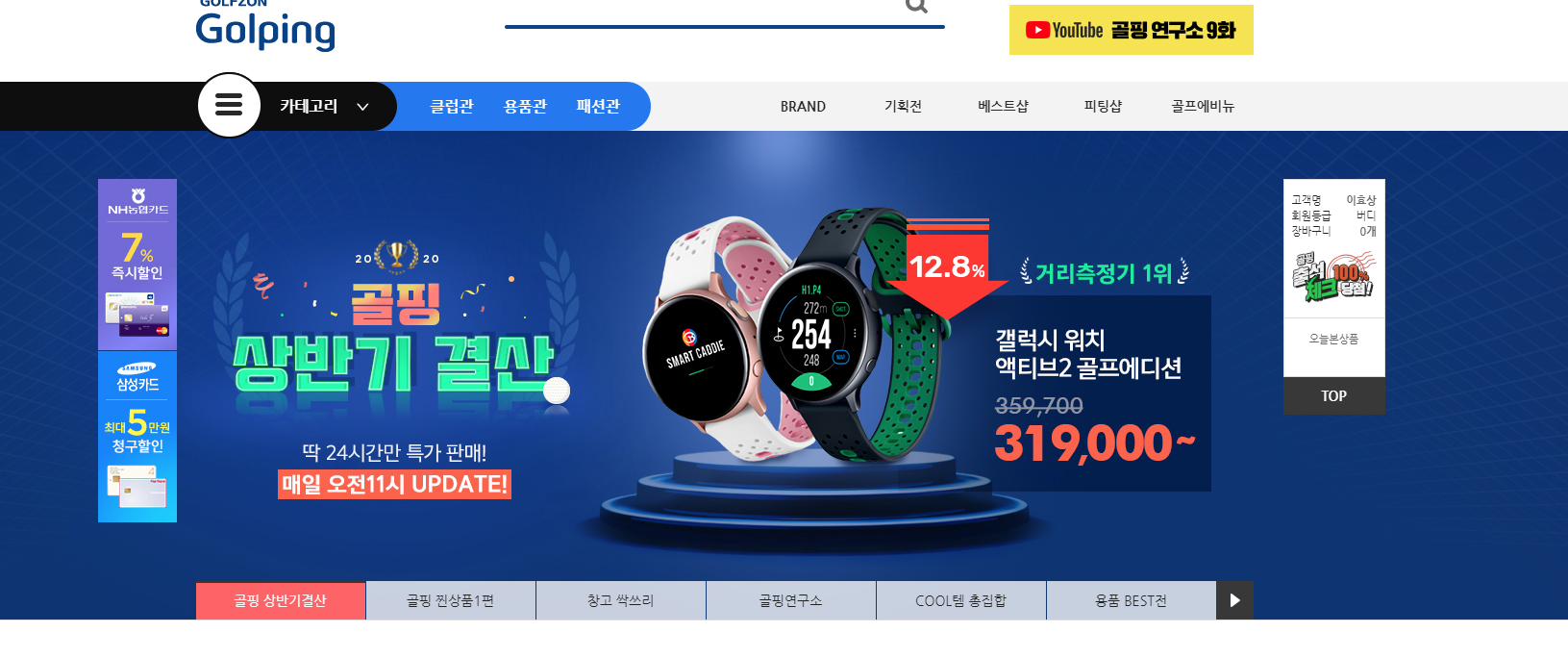Switch to the COOL템 총집합 tab

(960, 600)
